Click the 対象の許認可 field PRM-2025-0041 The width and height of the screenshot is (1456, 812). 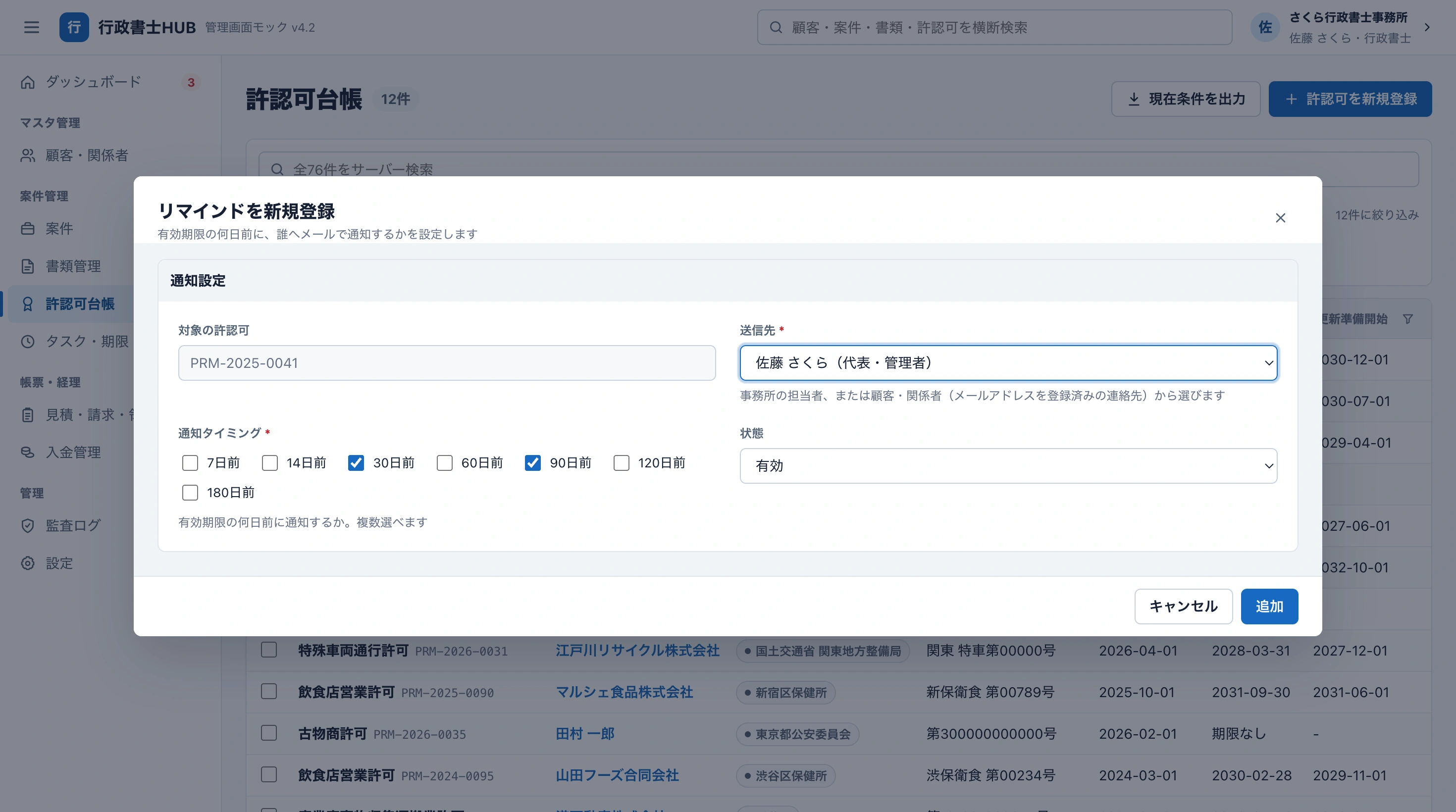(447, 363)
